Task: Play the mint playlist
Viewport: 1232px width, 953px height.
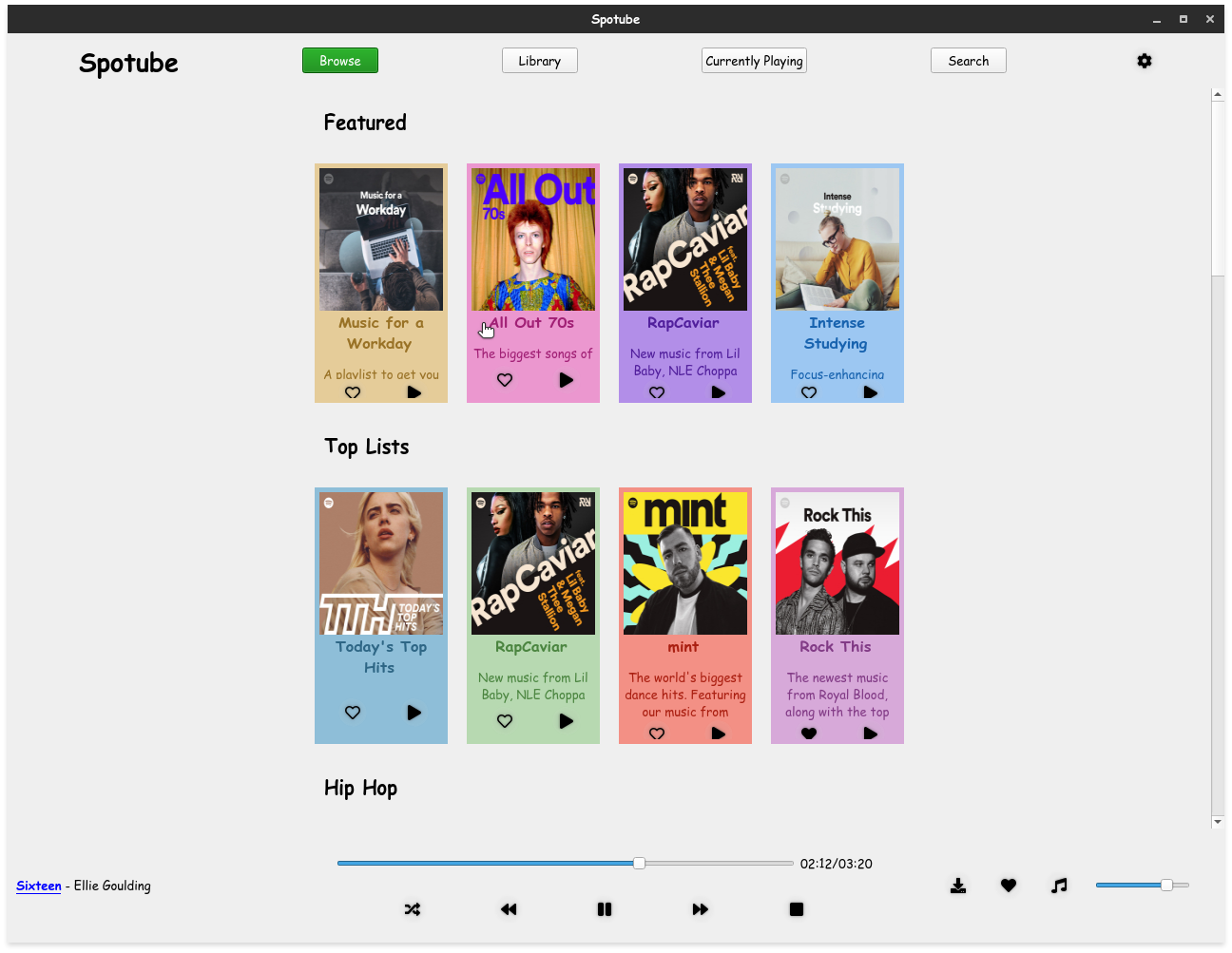Action: pos(718,734)
